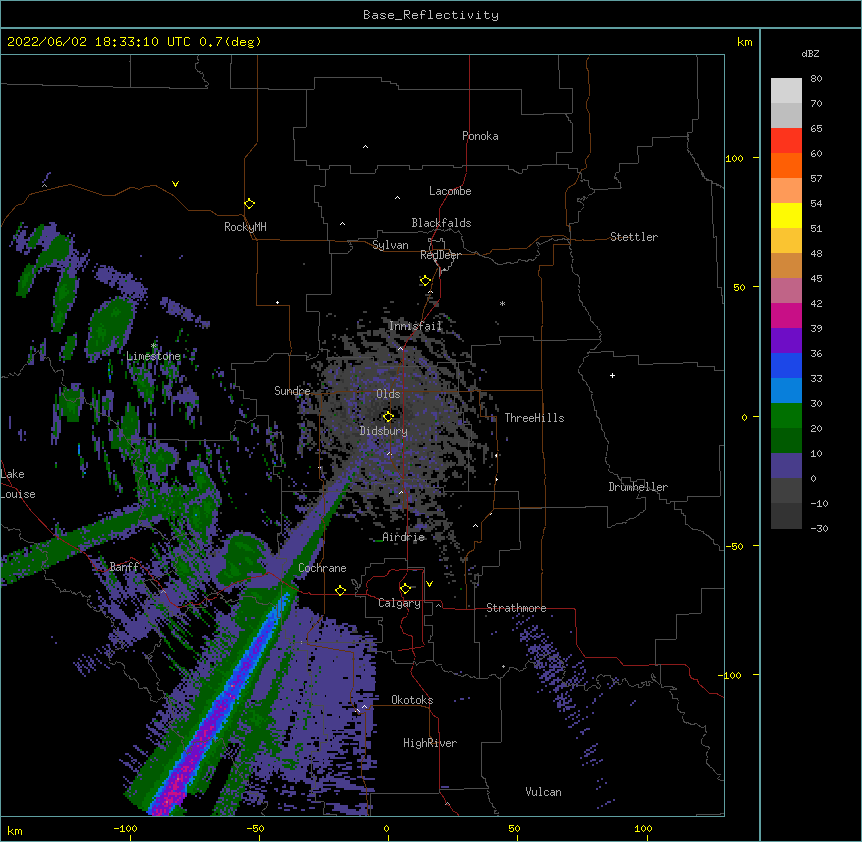Click the yellow v marker northwest of RockyMH
This screenshot has width=862, height=842.
(175, 184)
